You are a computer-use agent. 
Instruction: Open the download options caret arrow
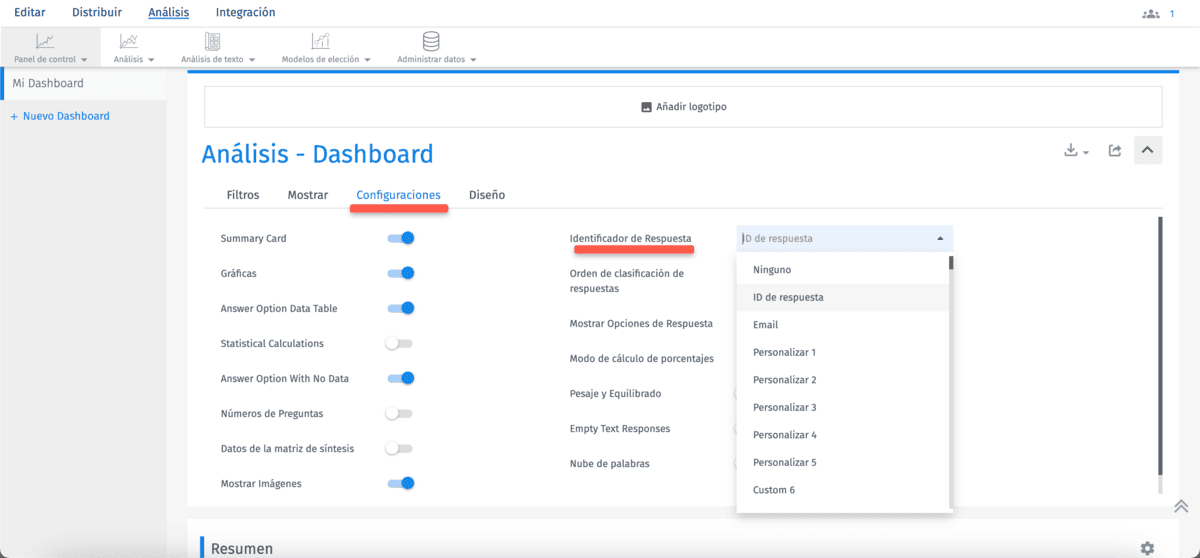click(1086, 153)
